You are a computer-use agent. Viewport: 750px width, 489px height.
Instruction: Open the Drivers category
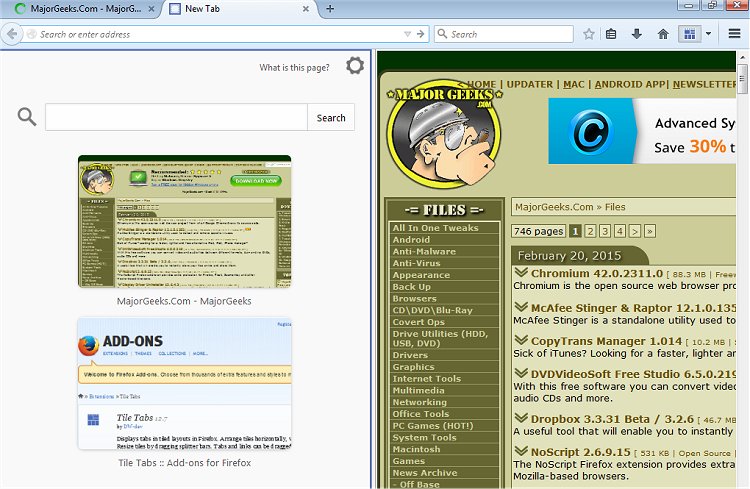point(445,355)
